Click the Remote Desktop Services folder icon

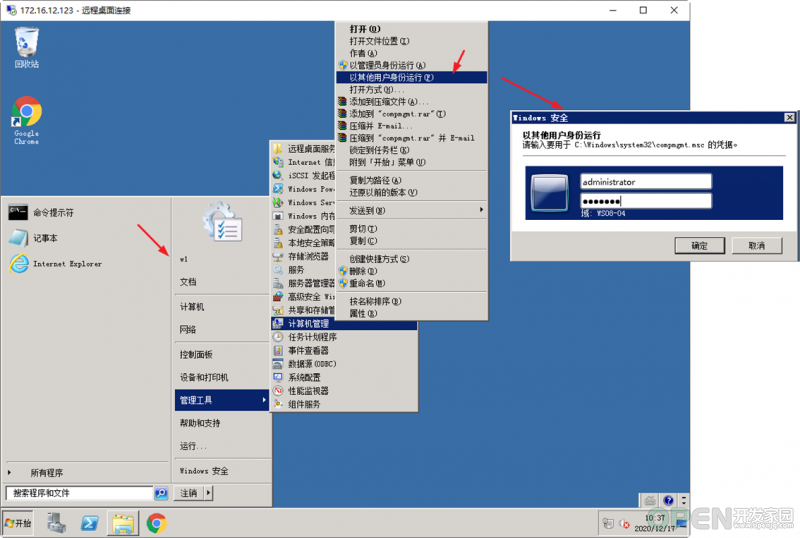(278, 149)
